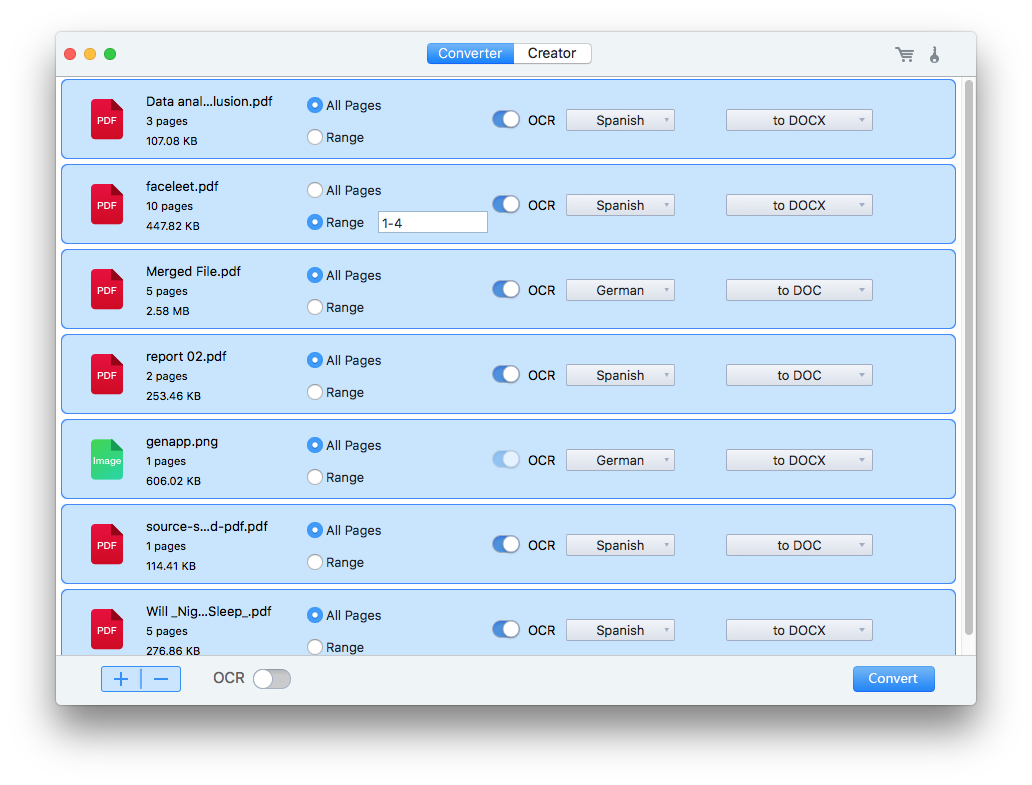This screenshot has width=1032, height=785.
Task: Click the Convert button
Action: point(893,678)
